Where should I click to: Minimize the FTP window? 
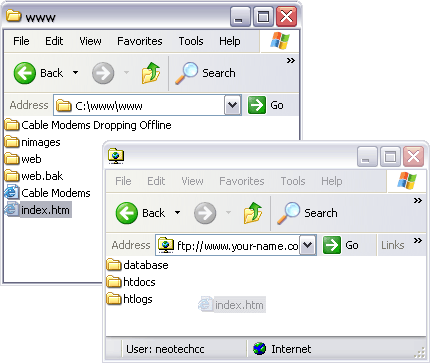(367, 156)
